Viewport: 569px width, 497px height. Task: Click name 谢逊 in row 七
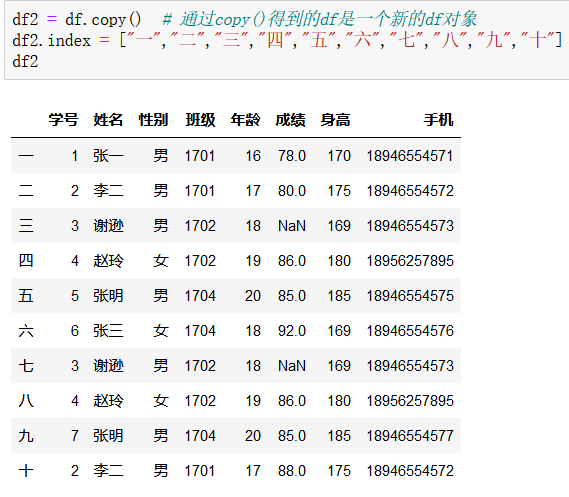tap(108, 365)
